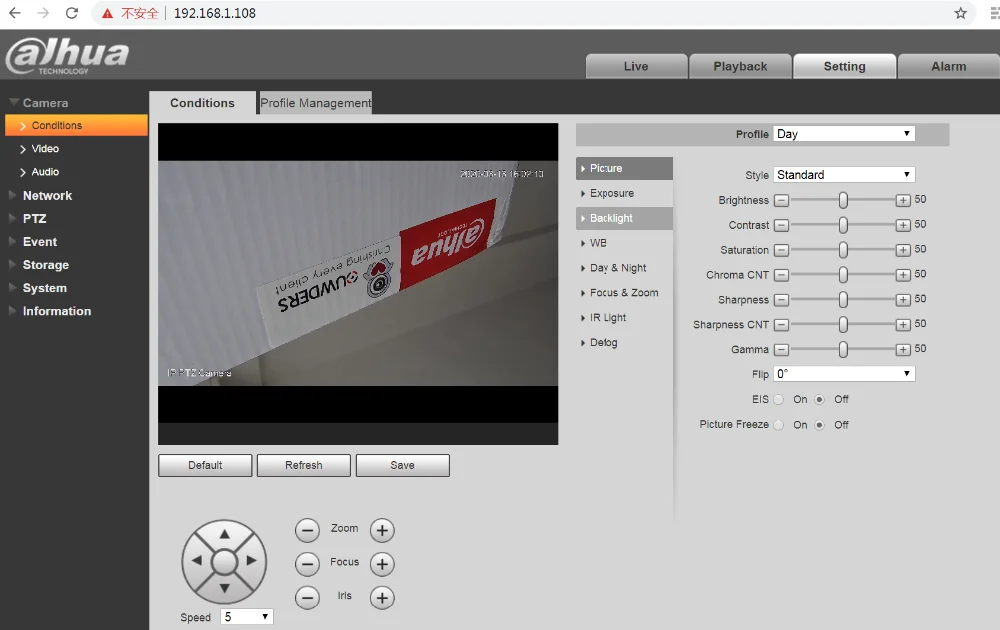
Task: Increase Sharpness with the plus icon
Action: click(x=903, y=300)
